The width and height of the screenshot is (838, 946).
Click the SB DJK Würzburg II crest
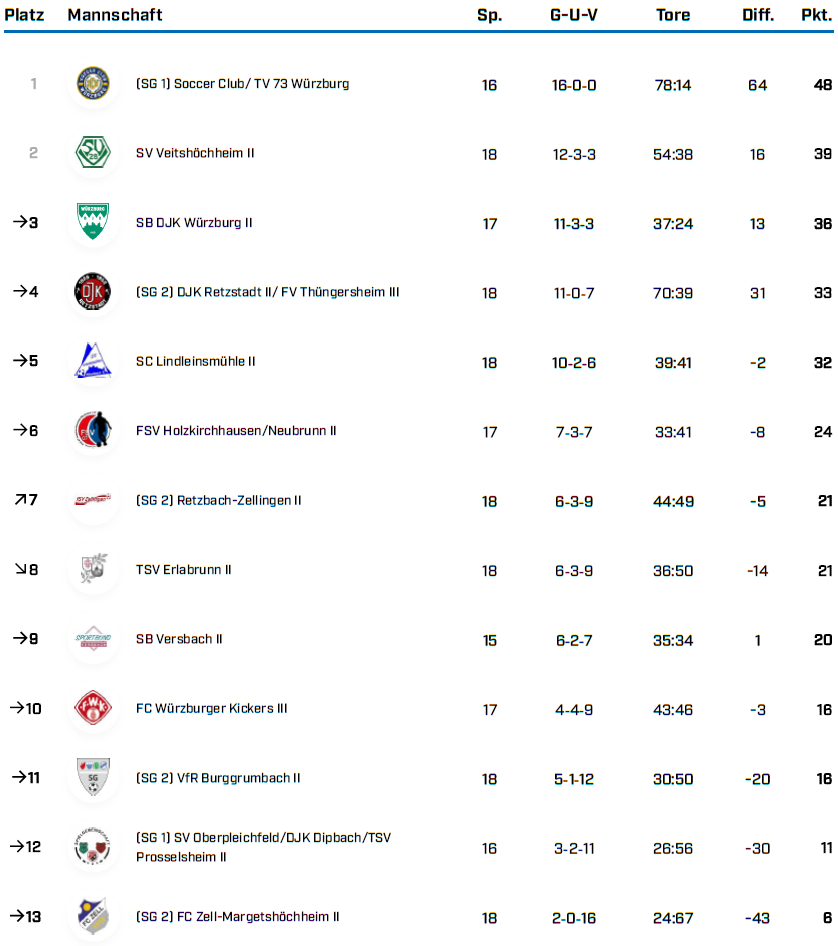pyautogui.click(x=93, y=223)
